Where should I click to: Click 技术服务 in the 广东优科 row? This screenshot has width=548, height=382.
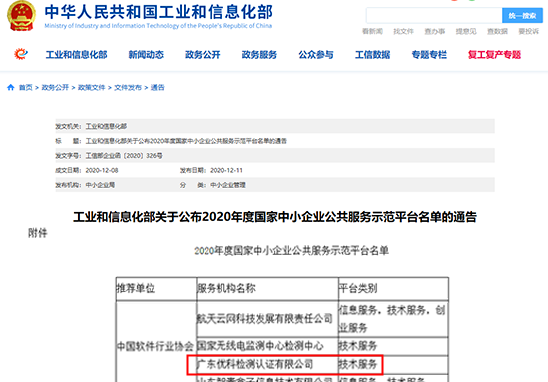click(x=358, y=365)
